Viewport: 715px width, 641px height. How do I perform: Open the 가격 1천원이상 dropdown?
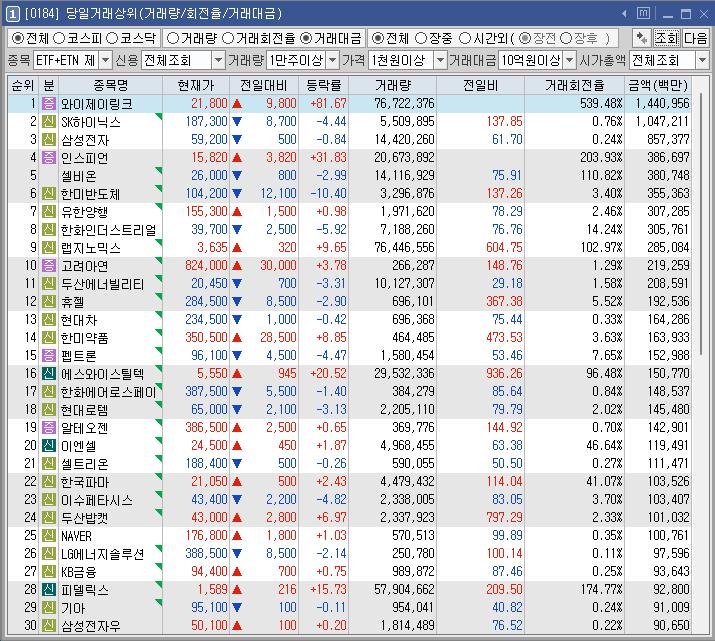[x=440, y=60]
